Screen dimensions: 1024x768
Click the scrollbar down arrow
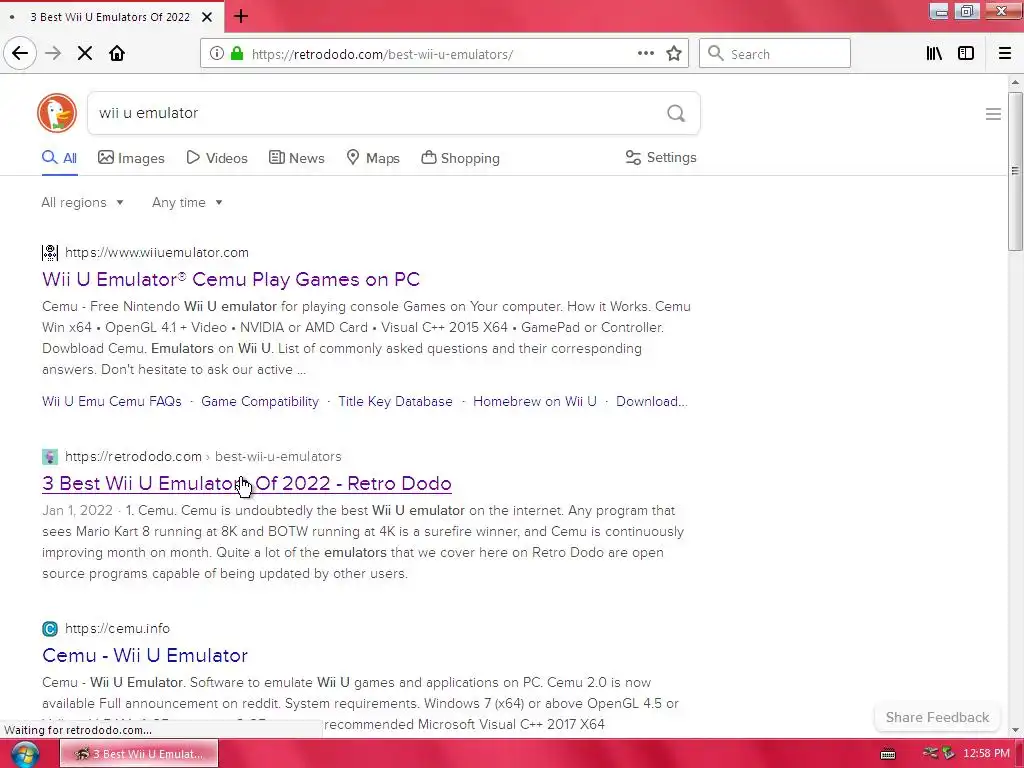tap(1015, 729)
